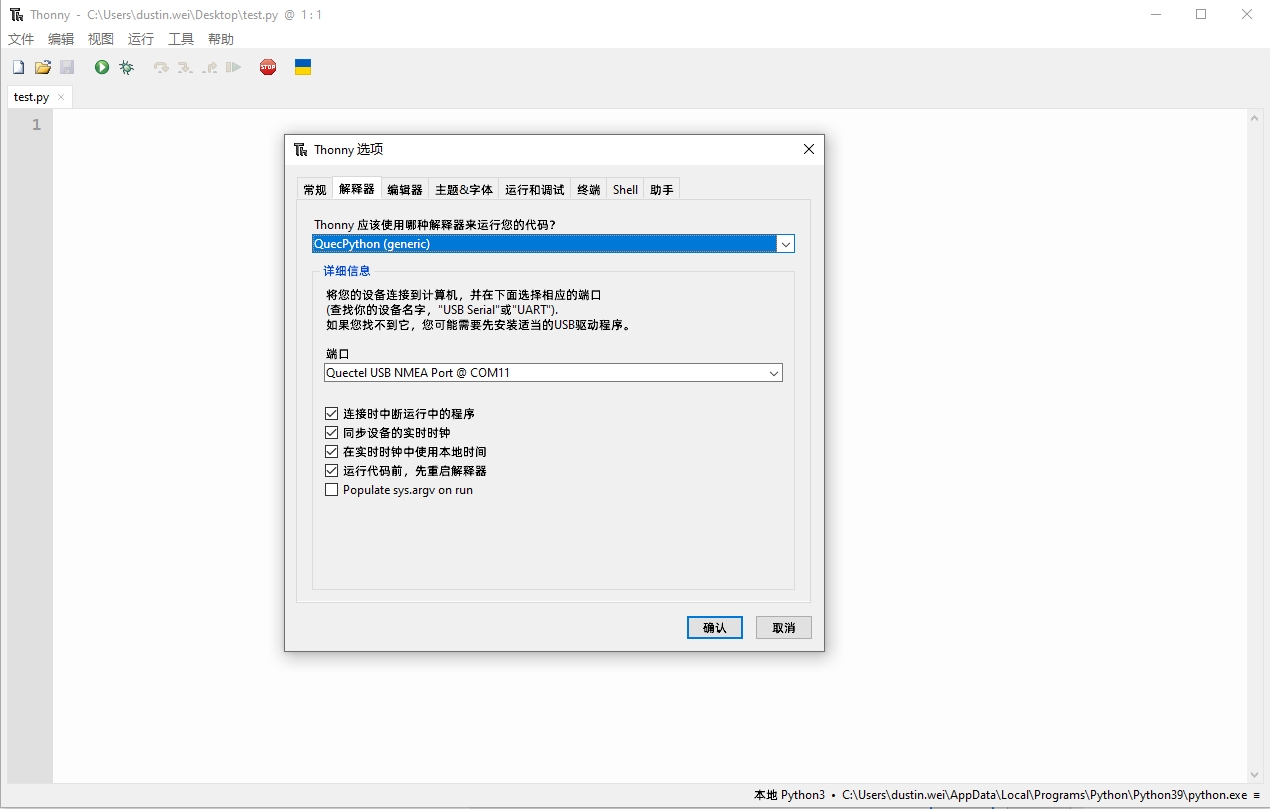
Task: Click line number 1 in gutter
Action: (x=37, y=124)
